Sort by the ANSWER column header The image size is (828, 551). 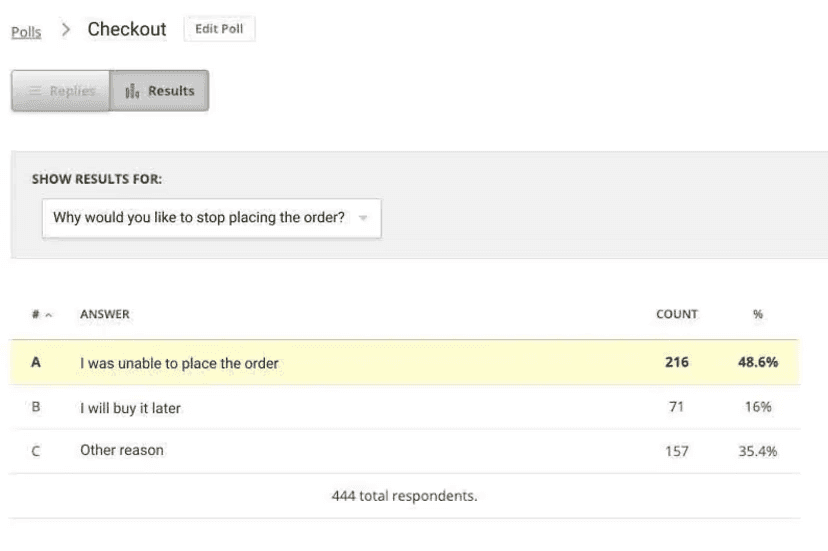(x=105, y=314)
